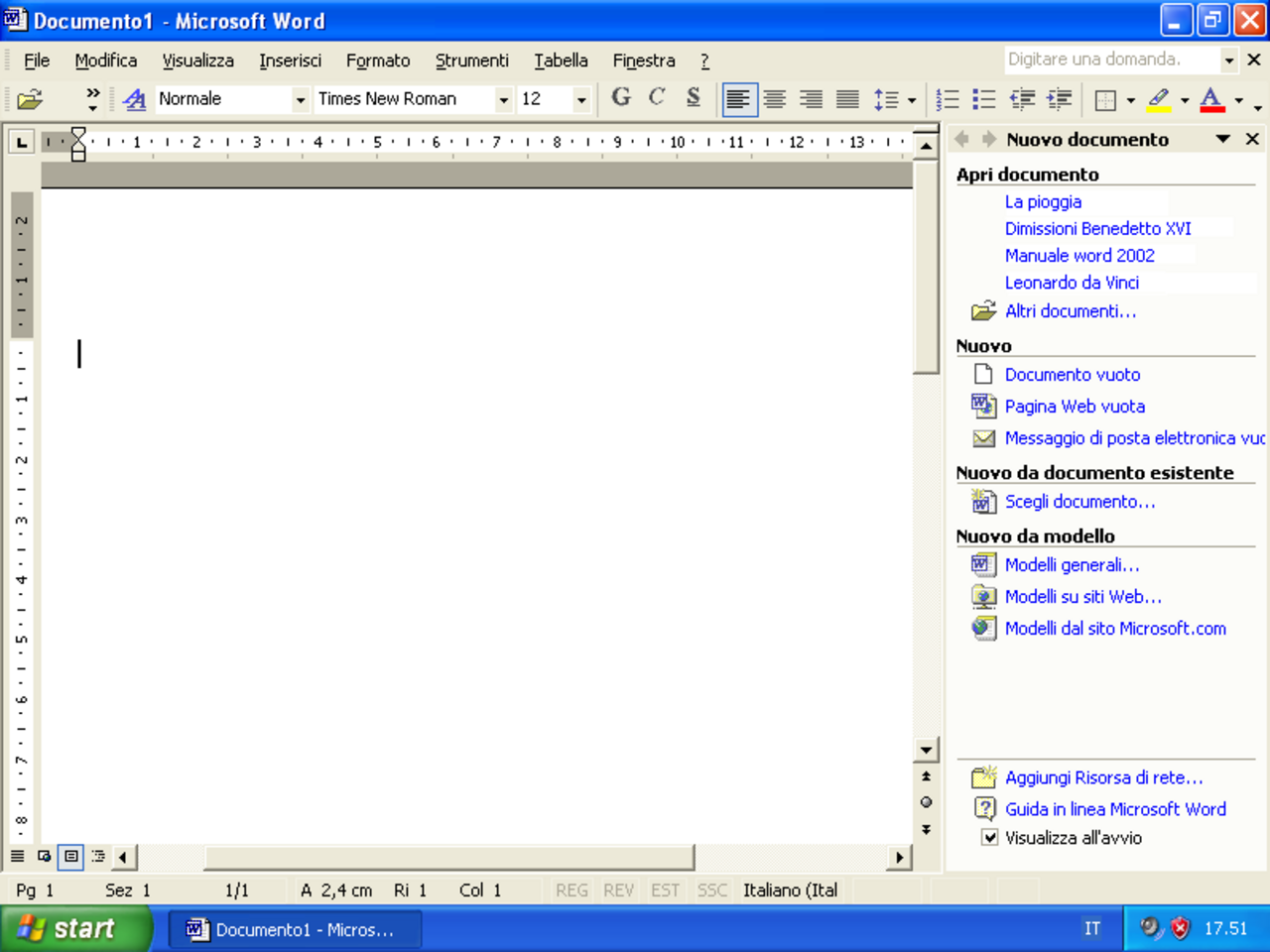This screenshot has height=952, width=1270.
Task: Click Altri documenti link
Action: [x=1071, y=310]
